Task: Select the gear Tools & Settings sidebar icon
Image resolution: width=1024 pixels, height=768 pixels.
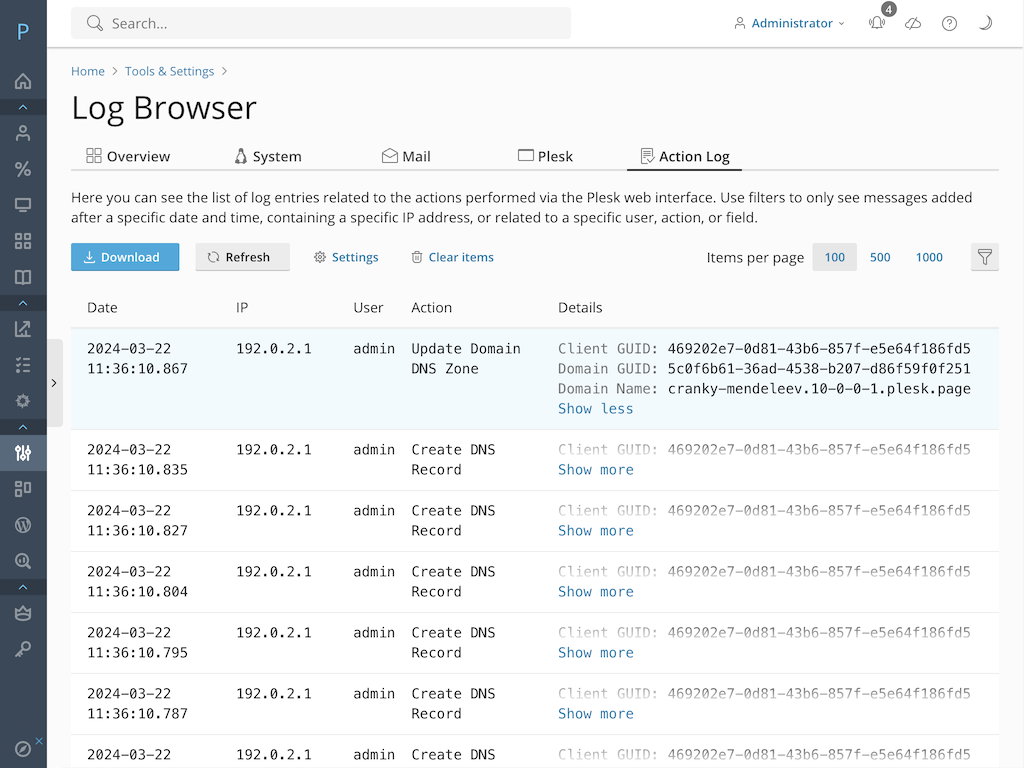Action: (23, 400)
